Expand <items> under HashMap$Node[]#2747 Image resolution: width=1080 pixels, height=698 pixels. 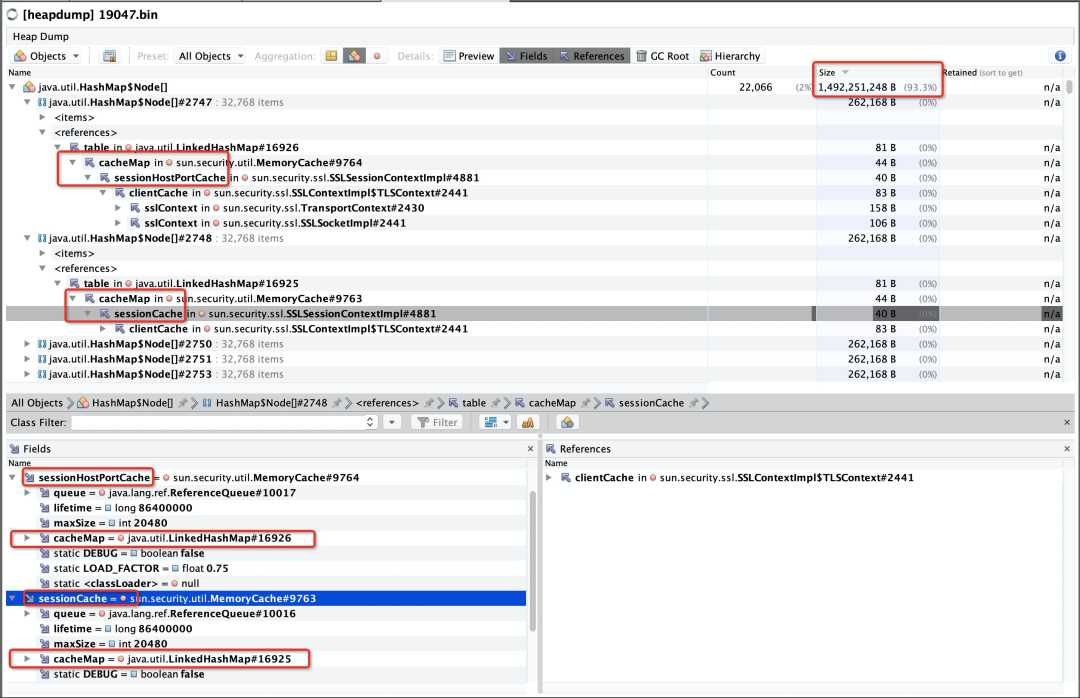point(42,117)
